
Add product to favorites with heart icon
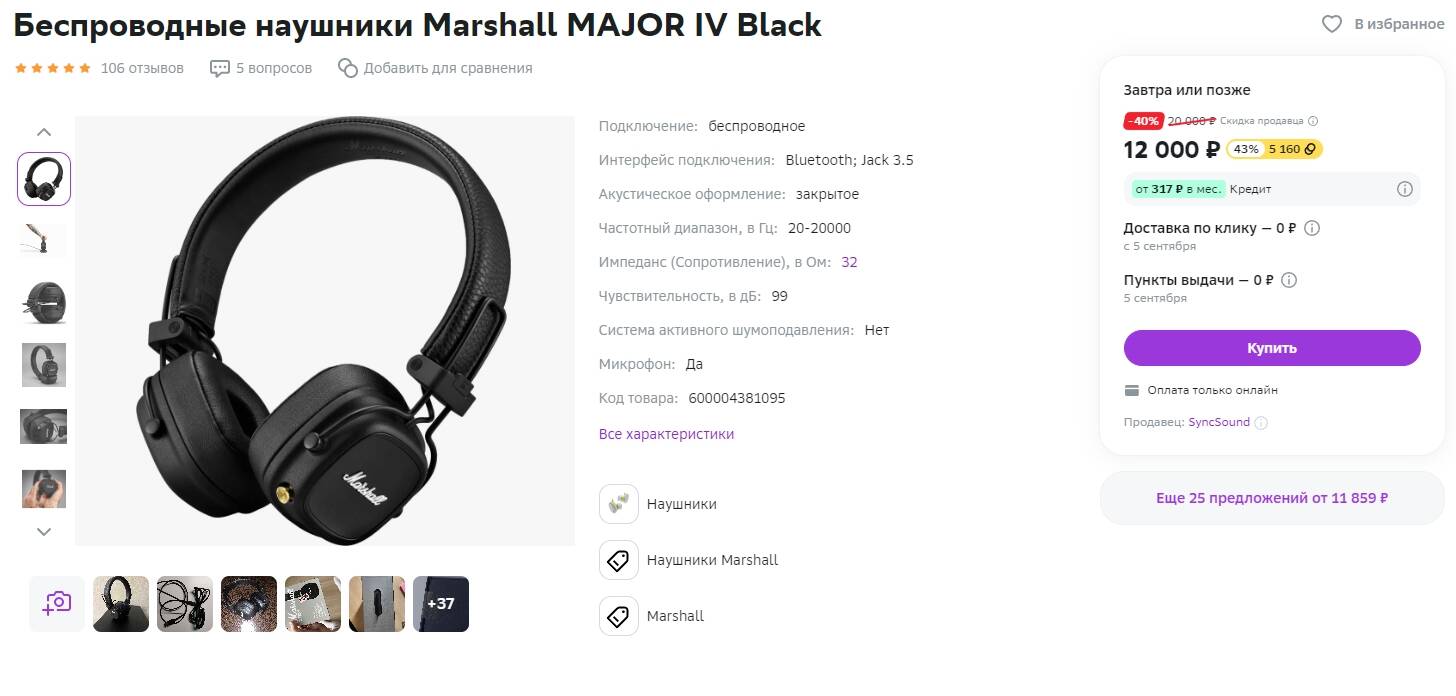click(1332, 24)
